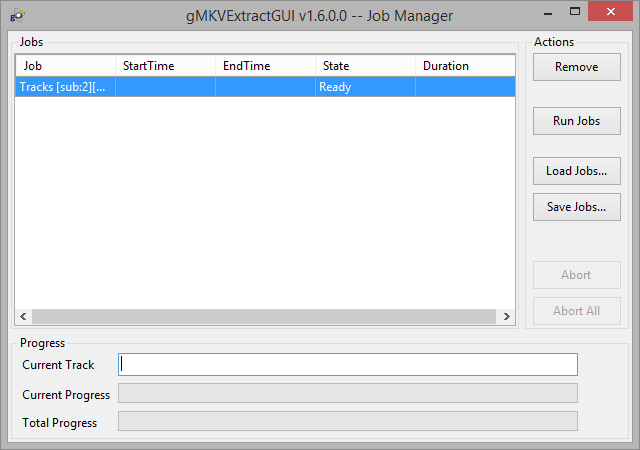Click the Current Progress bar

pyautogui.click(x=348, y=393)
